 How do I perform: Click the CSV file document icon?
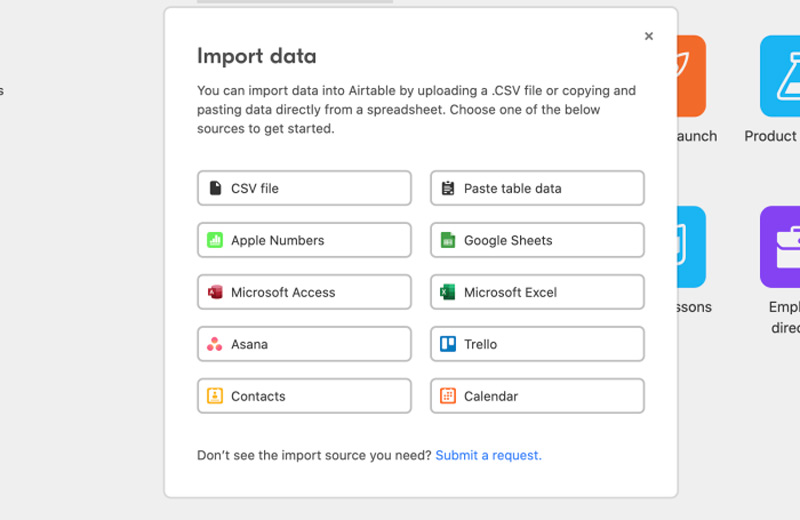point(215,188)
